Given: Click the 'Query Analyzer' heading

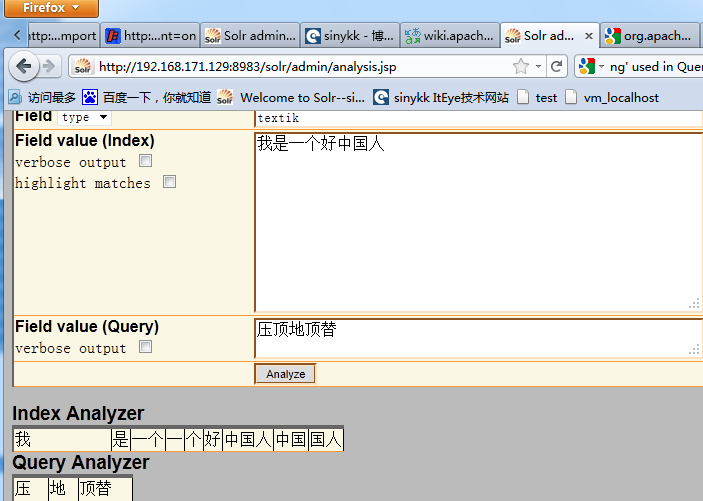Looking at the screenshot, I should coord(81,462).
